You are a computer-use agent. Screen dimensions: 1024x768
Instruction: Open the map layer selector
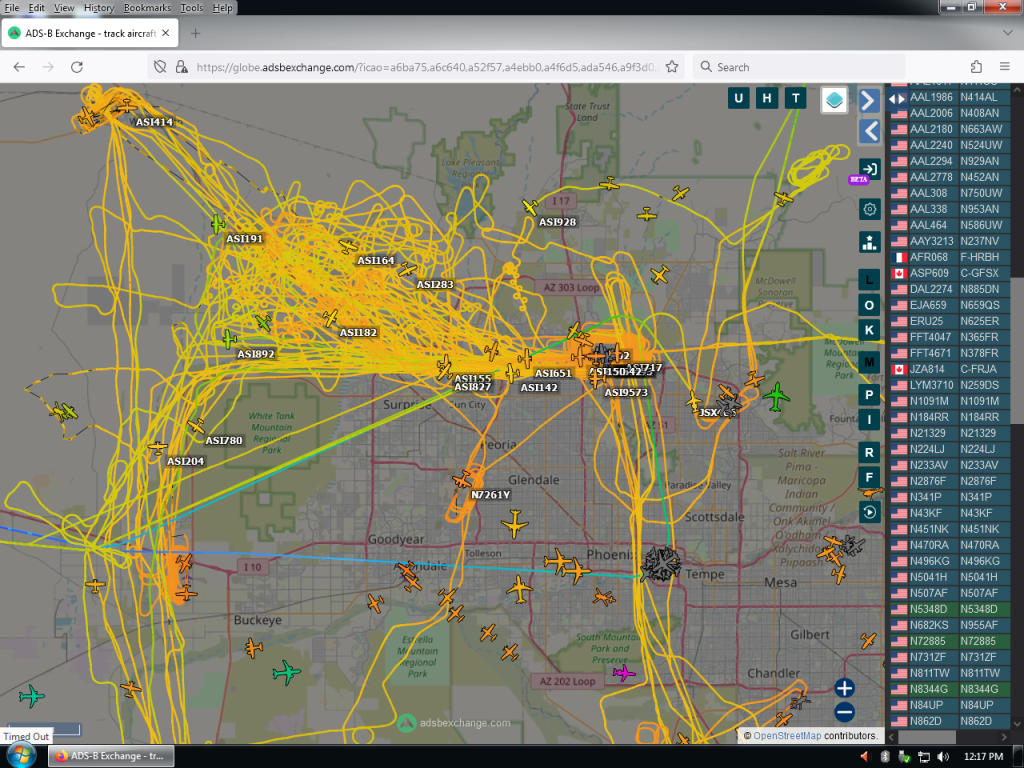[834, 100]
